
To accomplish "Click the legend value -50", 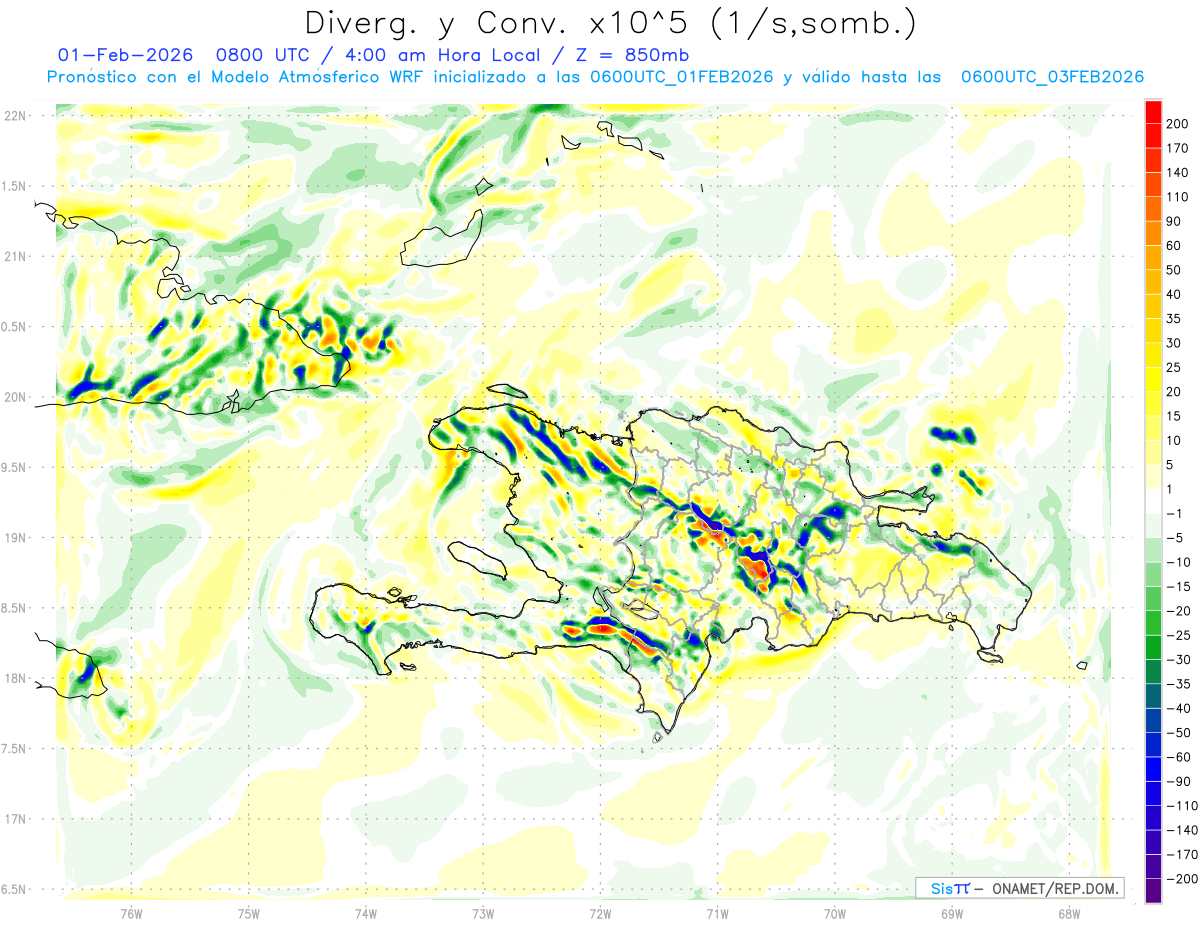I will (x=1178, y=732).
